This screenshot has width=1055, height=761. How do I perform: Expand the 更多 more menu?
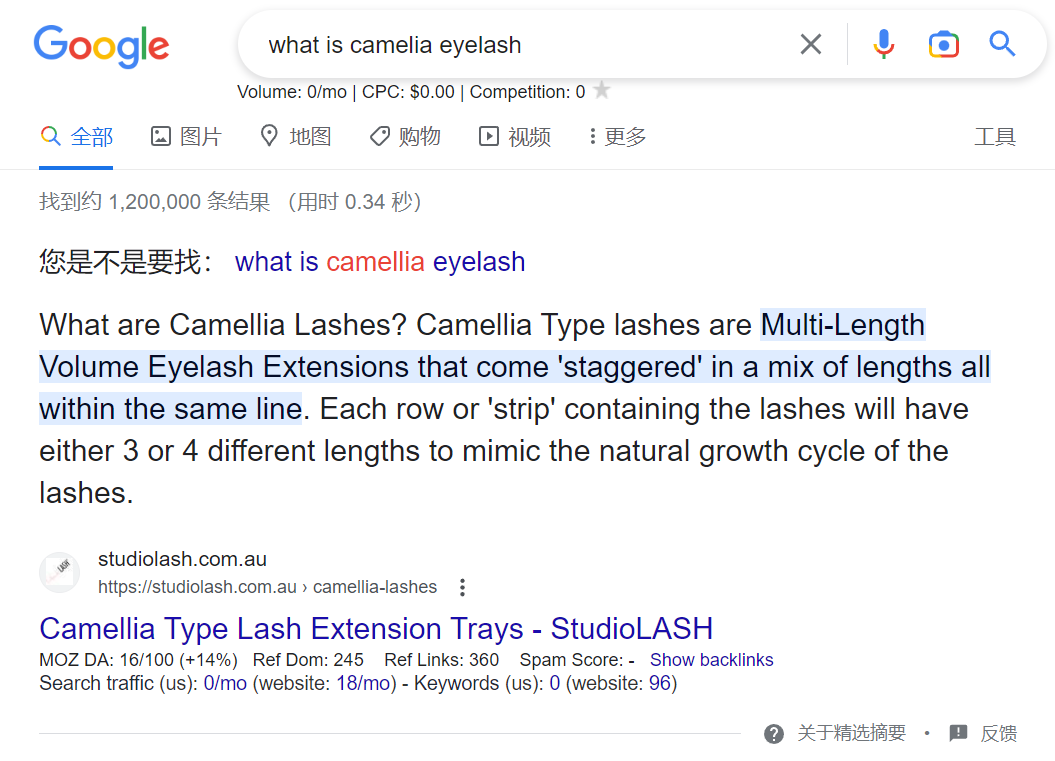[617, 137]
